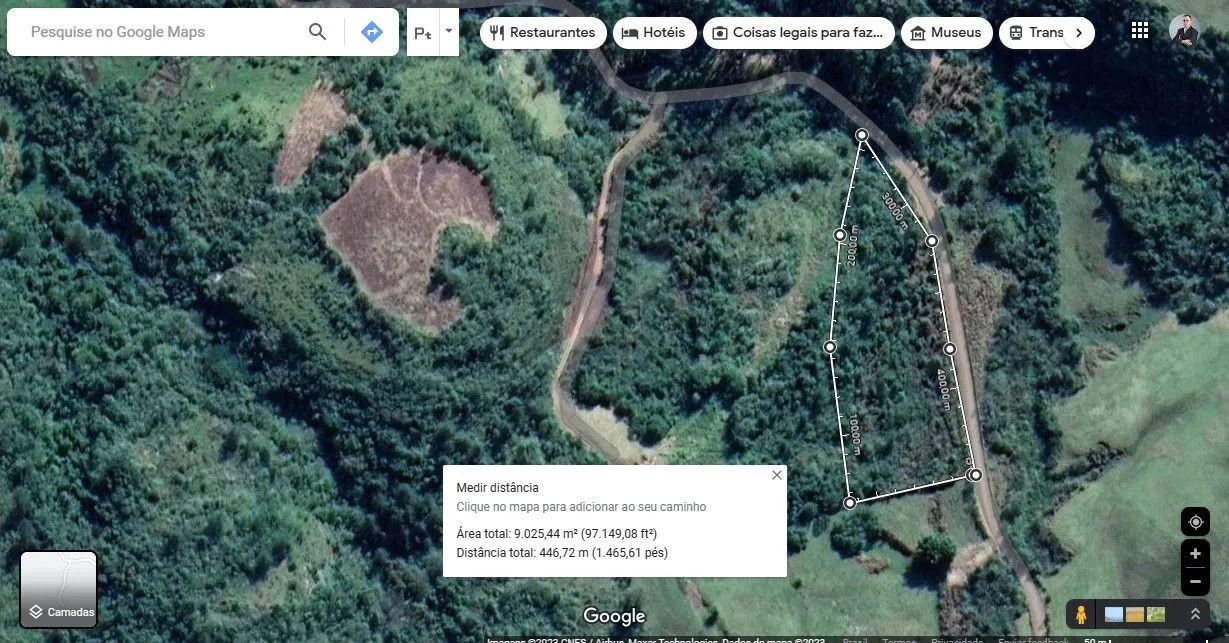
Task: Click the 100,00 m measurement label
Action: tap(854, 434)
